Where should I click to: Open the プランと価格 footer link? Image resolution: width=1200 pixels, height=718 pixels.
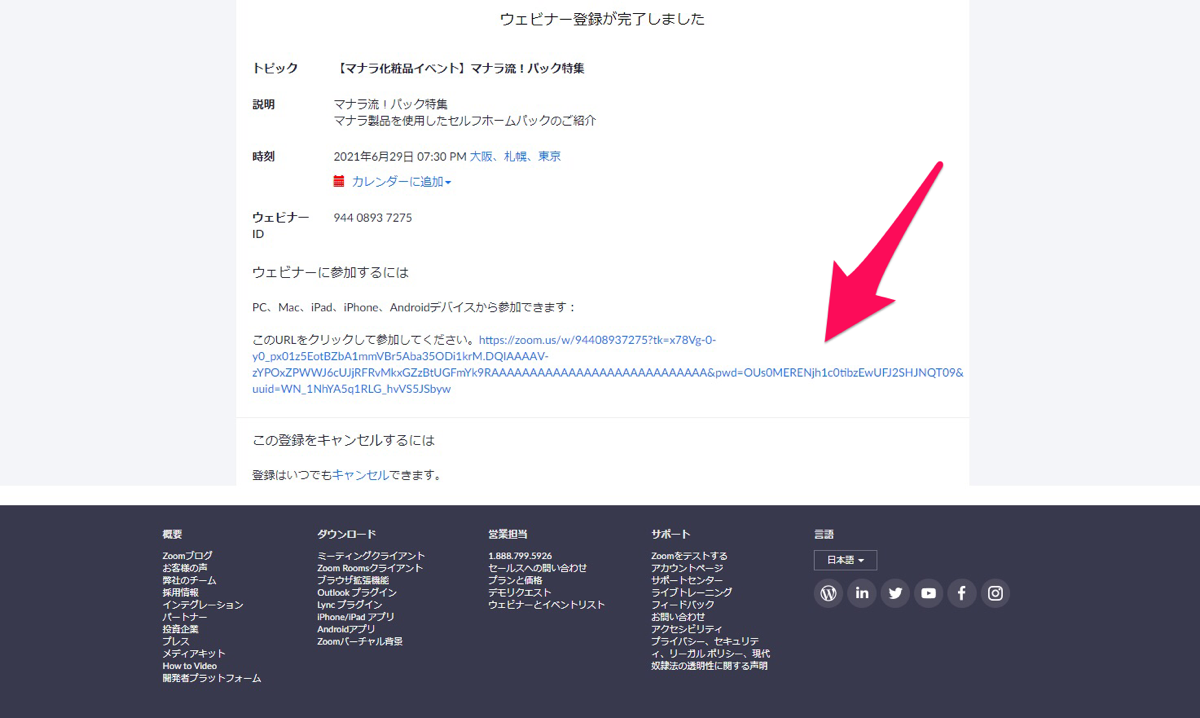point(515,580)
